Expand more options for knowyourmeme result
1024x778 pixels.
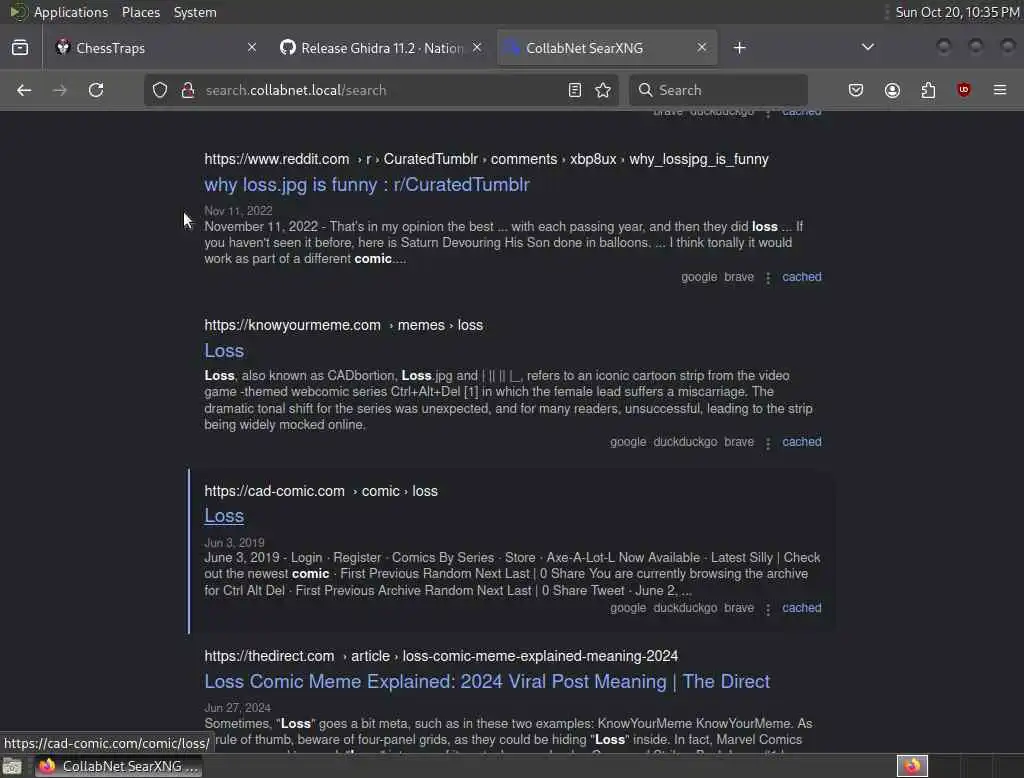(768, 443)
